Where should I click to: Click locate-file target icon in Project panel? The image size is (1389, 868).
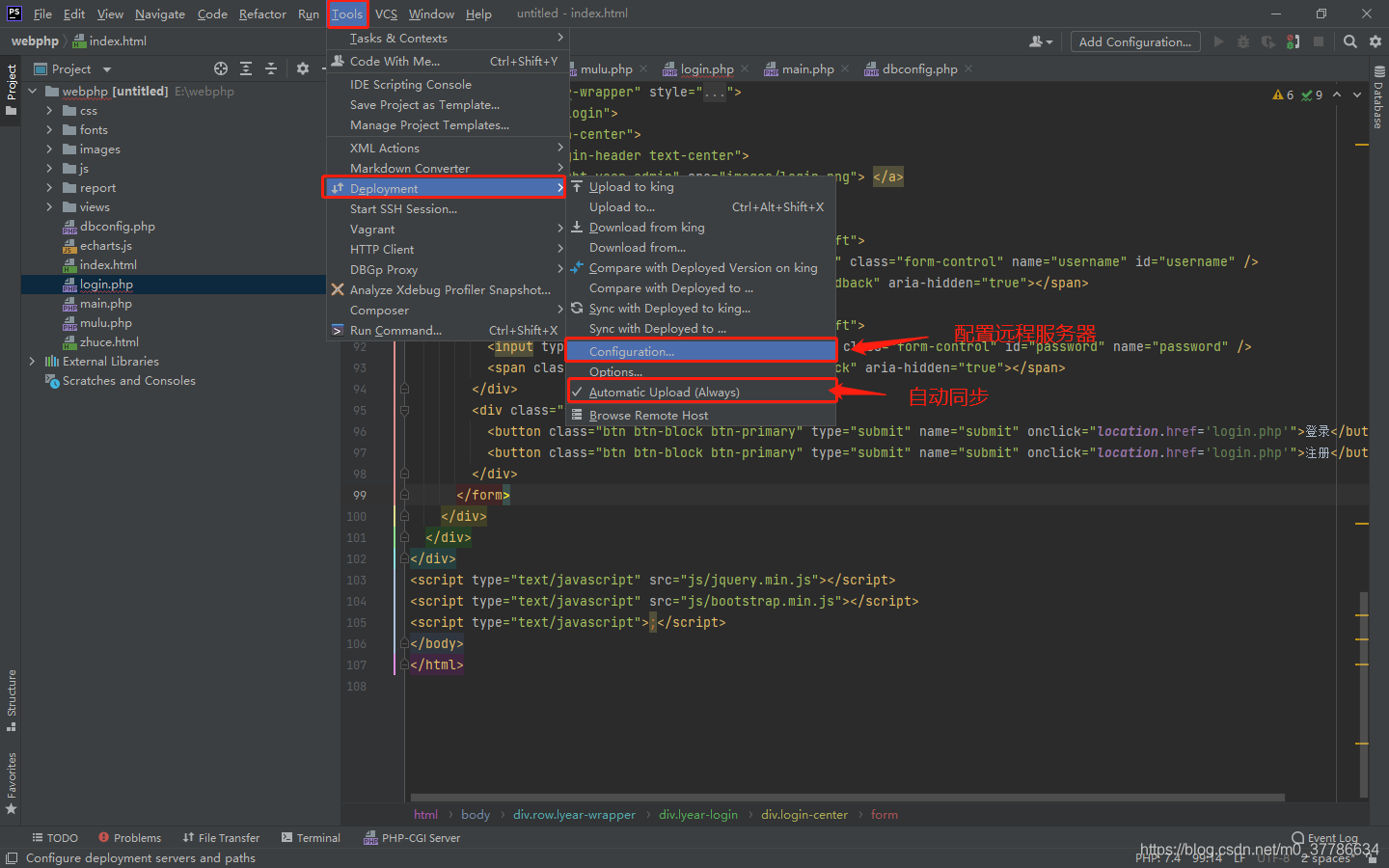point(221,68)
